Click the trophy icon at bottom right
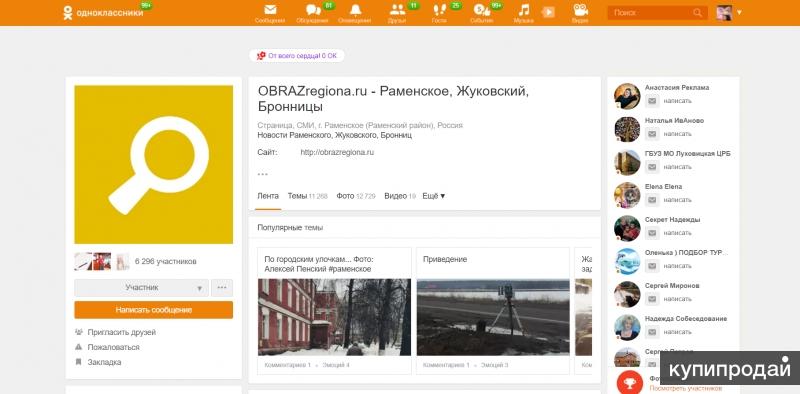The height and width of the screenshot is (394, 800). 630,382
